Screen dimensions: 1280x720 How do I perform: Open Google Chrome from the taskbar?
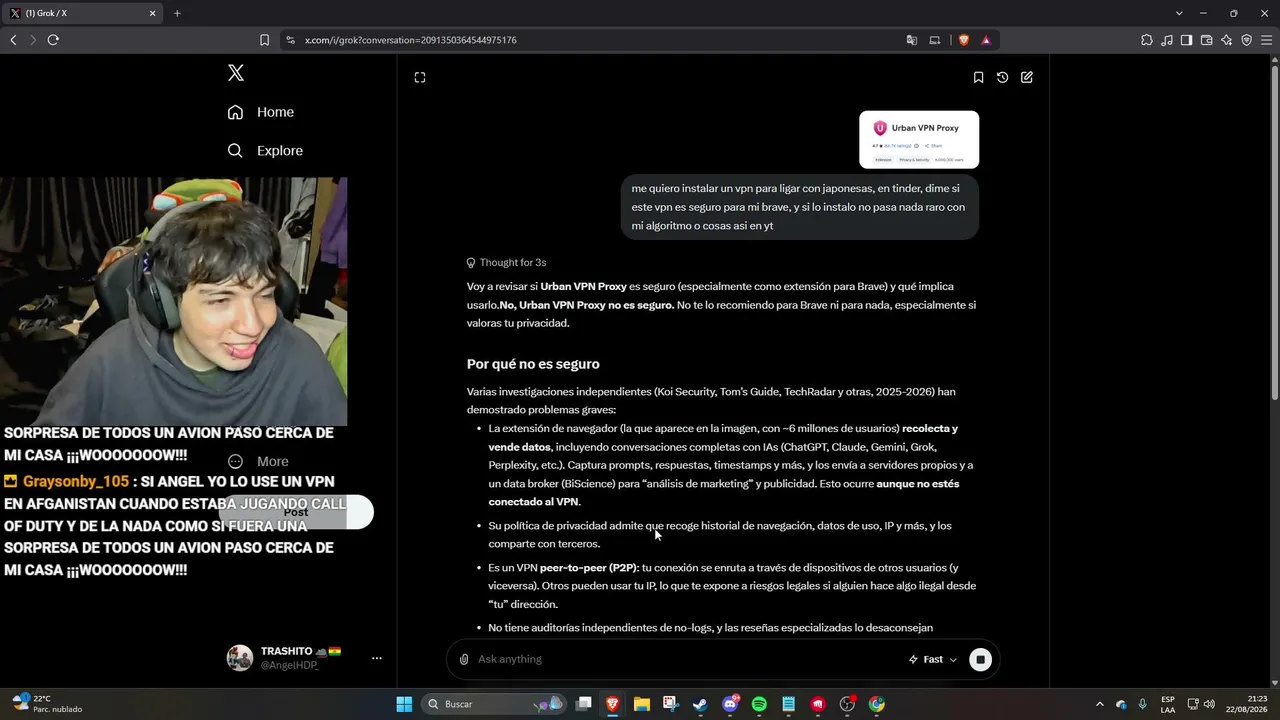coord(877,704)
